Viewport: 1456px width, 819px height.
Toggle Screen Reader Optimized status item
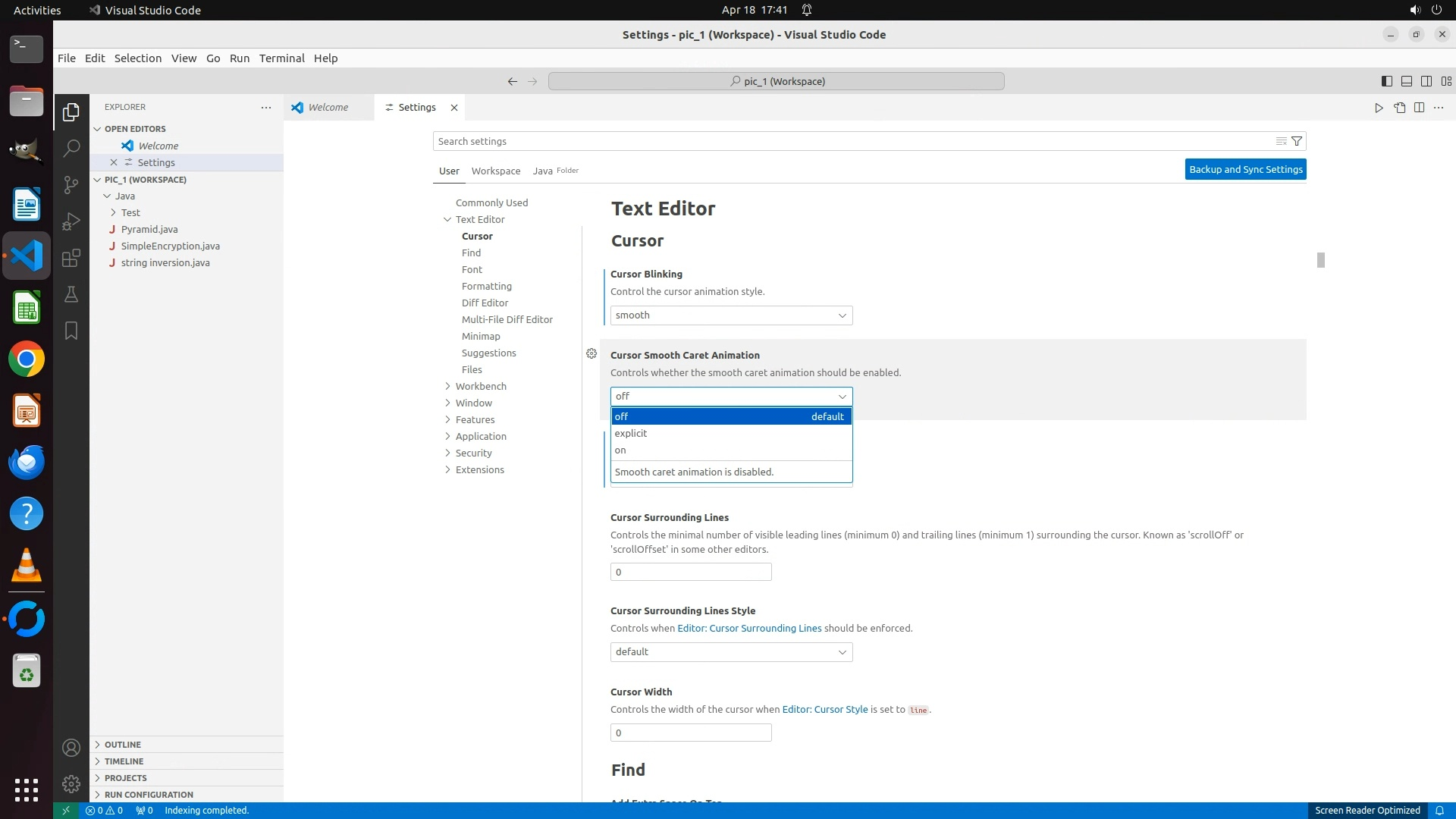(1367, 810)
